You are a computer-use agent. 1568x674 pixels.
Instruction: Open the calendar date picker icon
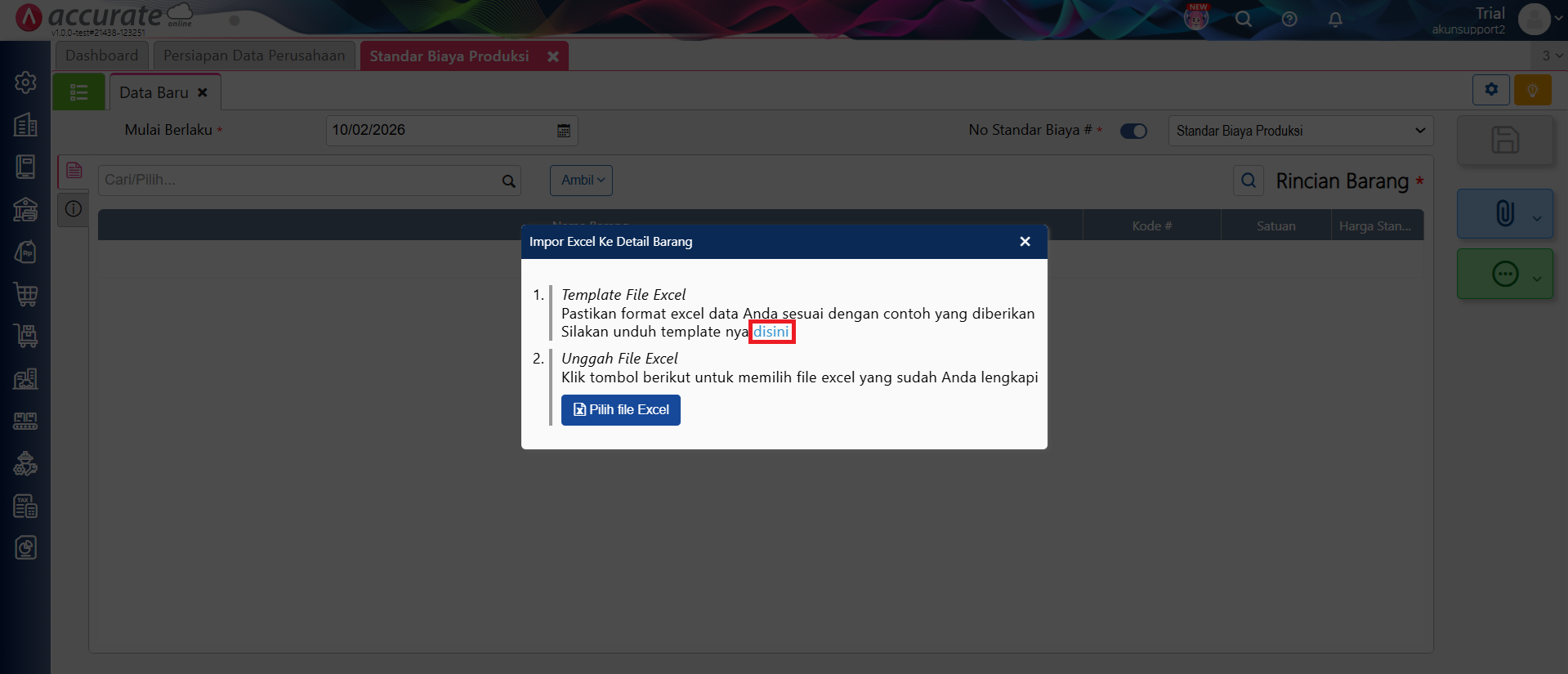[564, 131]
